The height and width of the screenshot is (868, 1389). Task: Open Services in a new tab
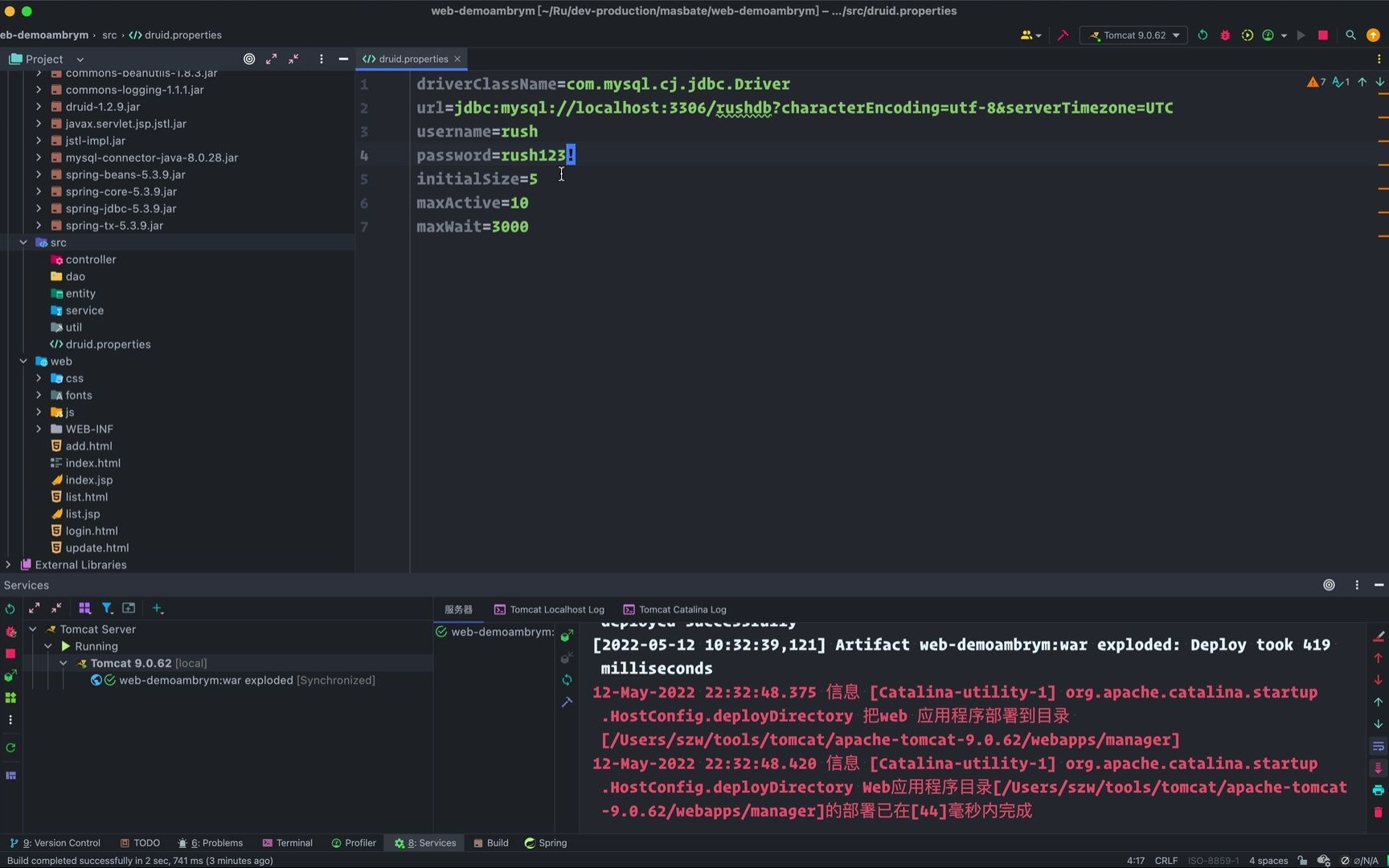129,608
